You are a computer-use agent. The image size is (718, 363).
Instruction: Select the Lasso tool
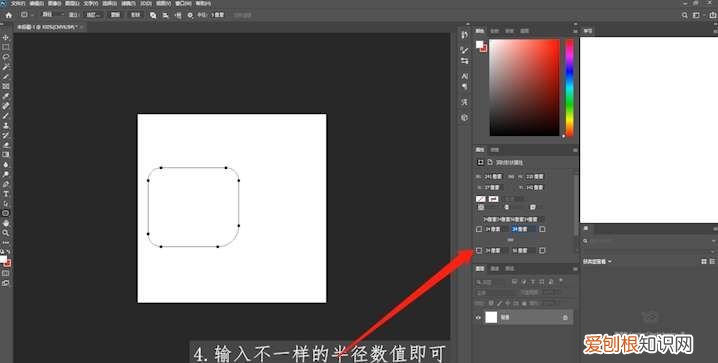pos(6,57)
